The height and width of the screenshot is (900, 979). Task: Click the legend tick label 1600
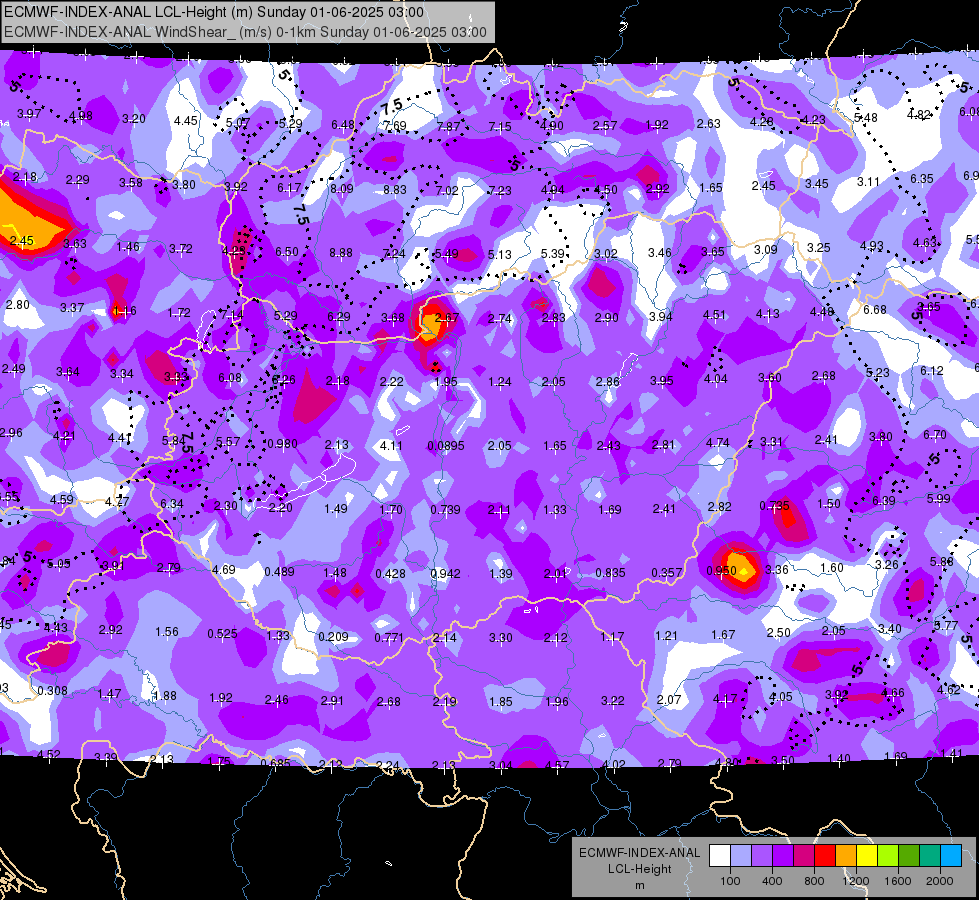(x=898, y=881)
